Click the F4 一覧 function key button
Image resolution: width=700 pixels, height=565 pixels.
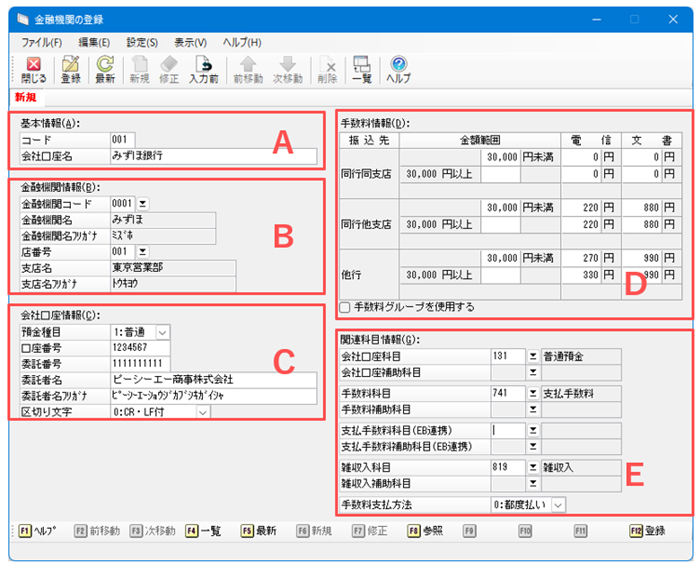point(202,531)
